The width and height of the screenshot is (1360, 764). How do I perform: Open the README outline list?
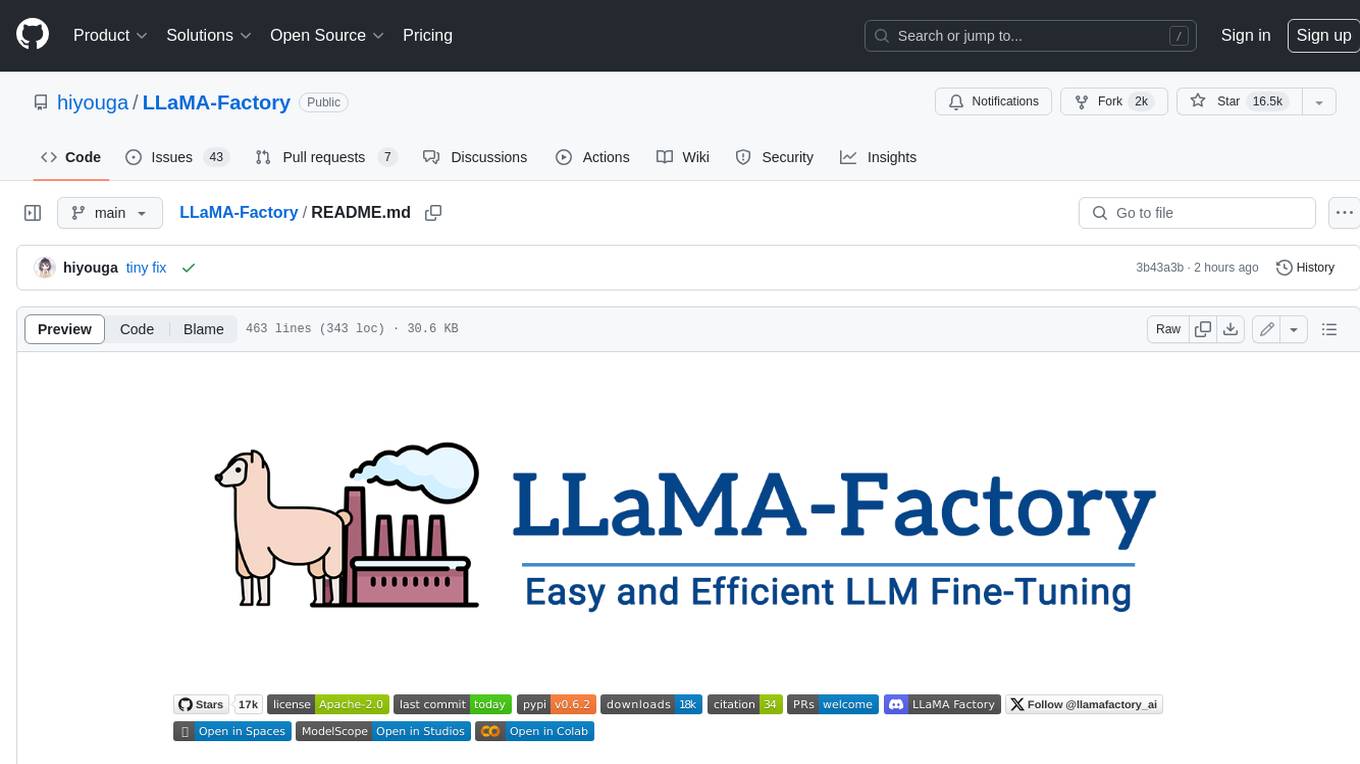tap(1329, 329)
